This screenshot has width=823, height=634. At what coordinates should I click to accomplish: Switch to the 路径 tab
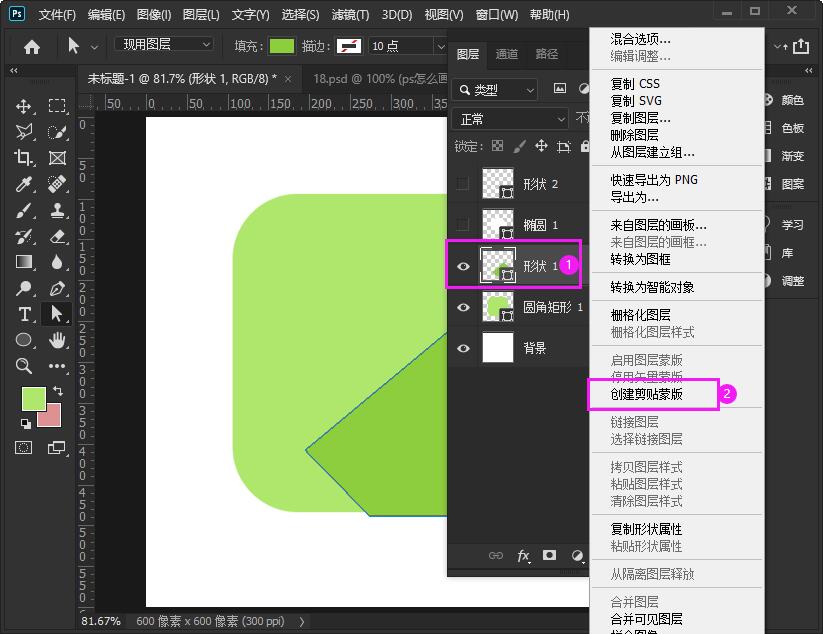(x=546, y=54)
